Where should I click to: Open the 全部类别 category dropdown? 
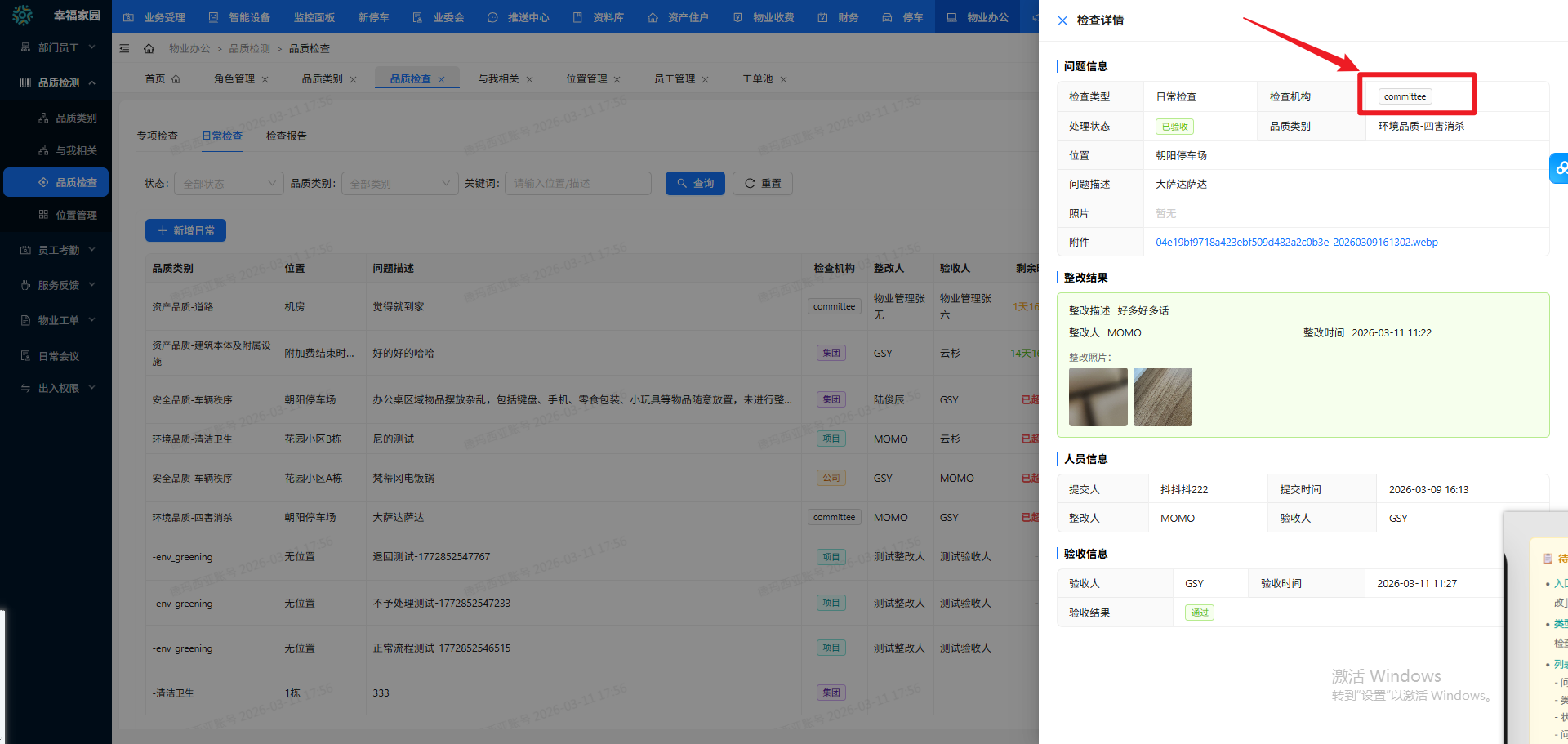coord(399,184)
